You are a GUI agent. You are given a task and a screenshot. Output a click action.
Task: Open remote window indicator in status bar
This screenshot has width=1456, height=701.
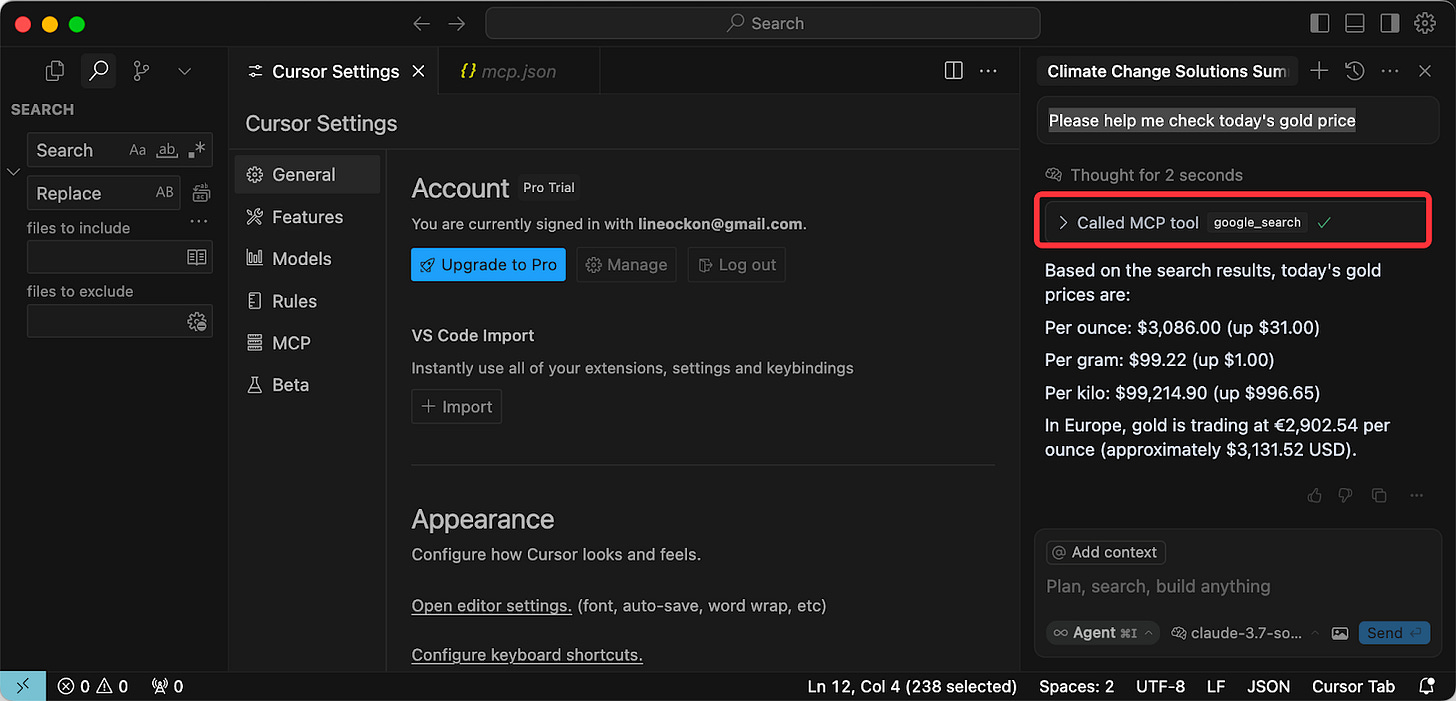23,686
